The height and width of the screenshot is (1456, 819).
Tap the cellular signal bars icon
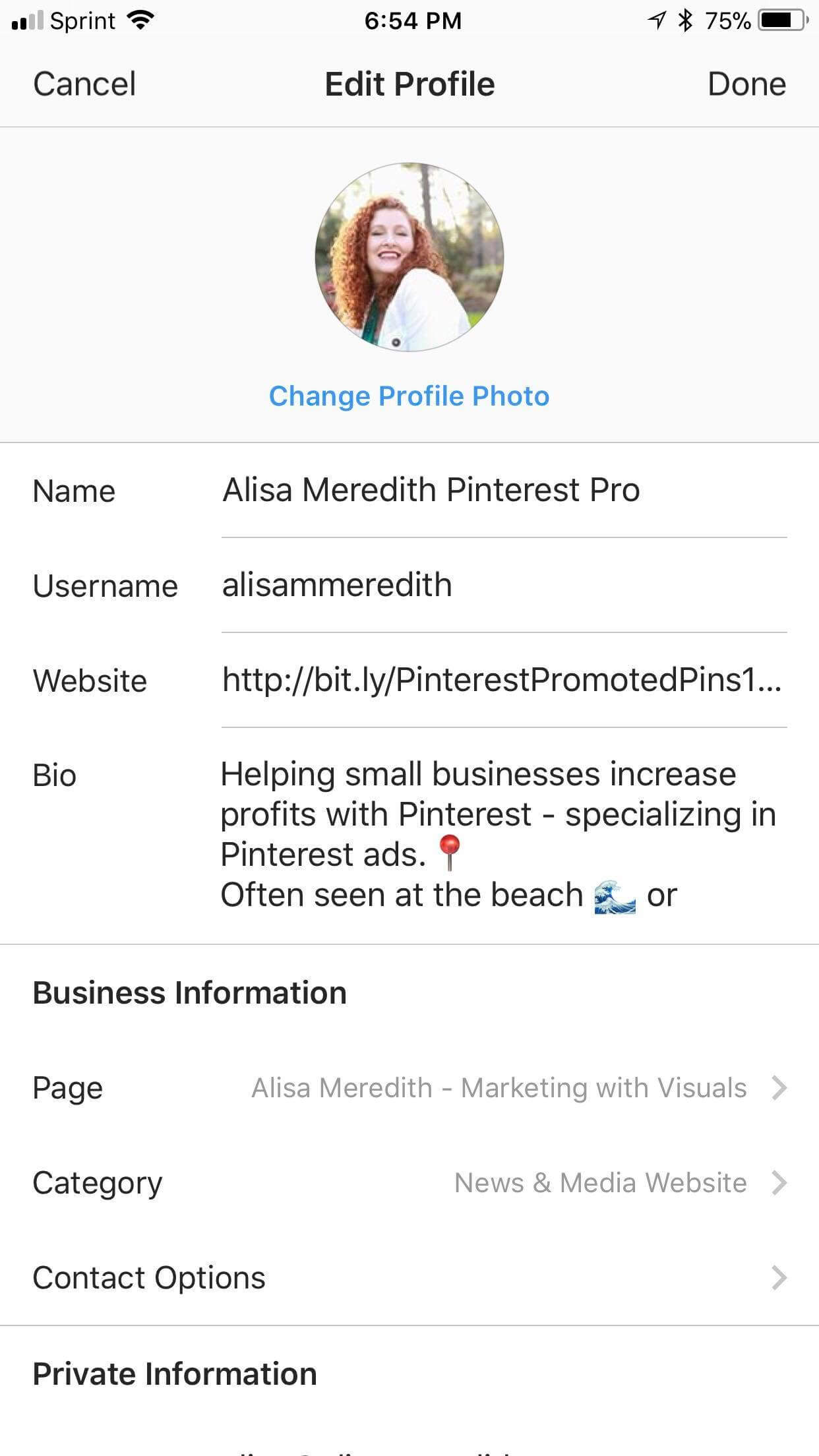(x=27, y=20)
